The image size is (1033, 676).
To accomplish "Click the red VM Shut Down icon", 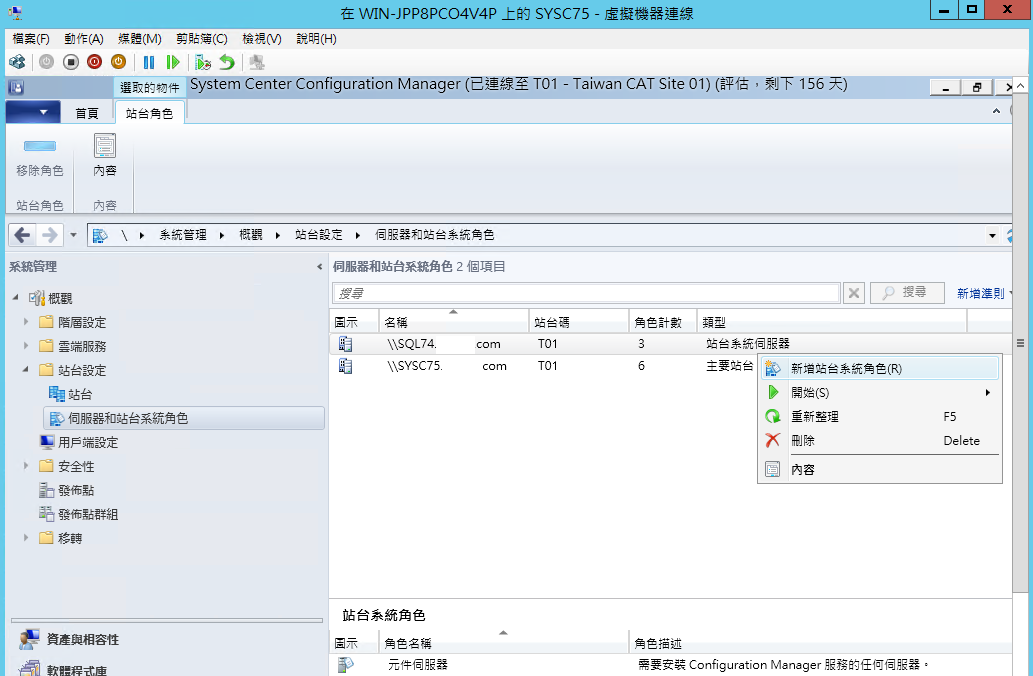I will tap(94, 62).
